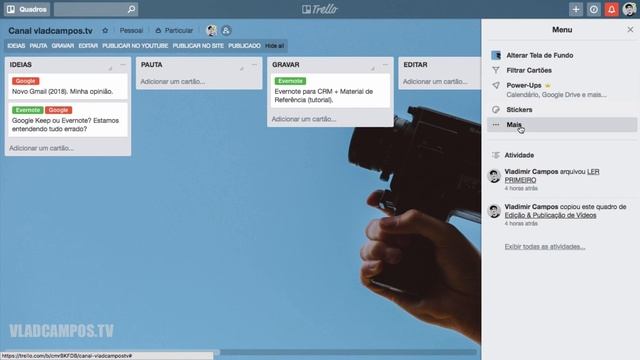Jump to PUBLICADO in list bar
Screen dimensions: 640x360
pyautogui.click(x=244, y=46)
